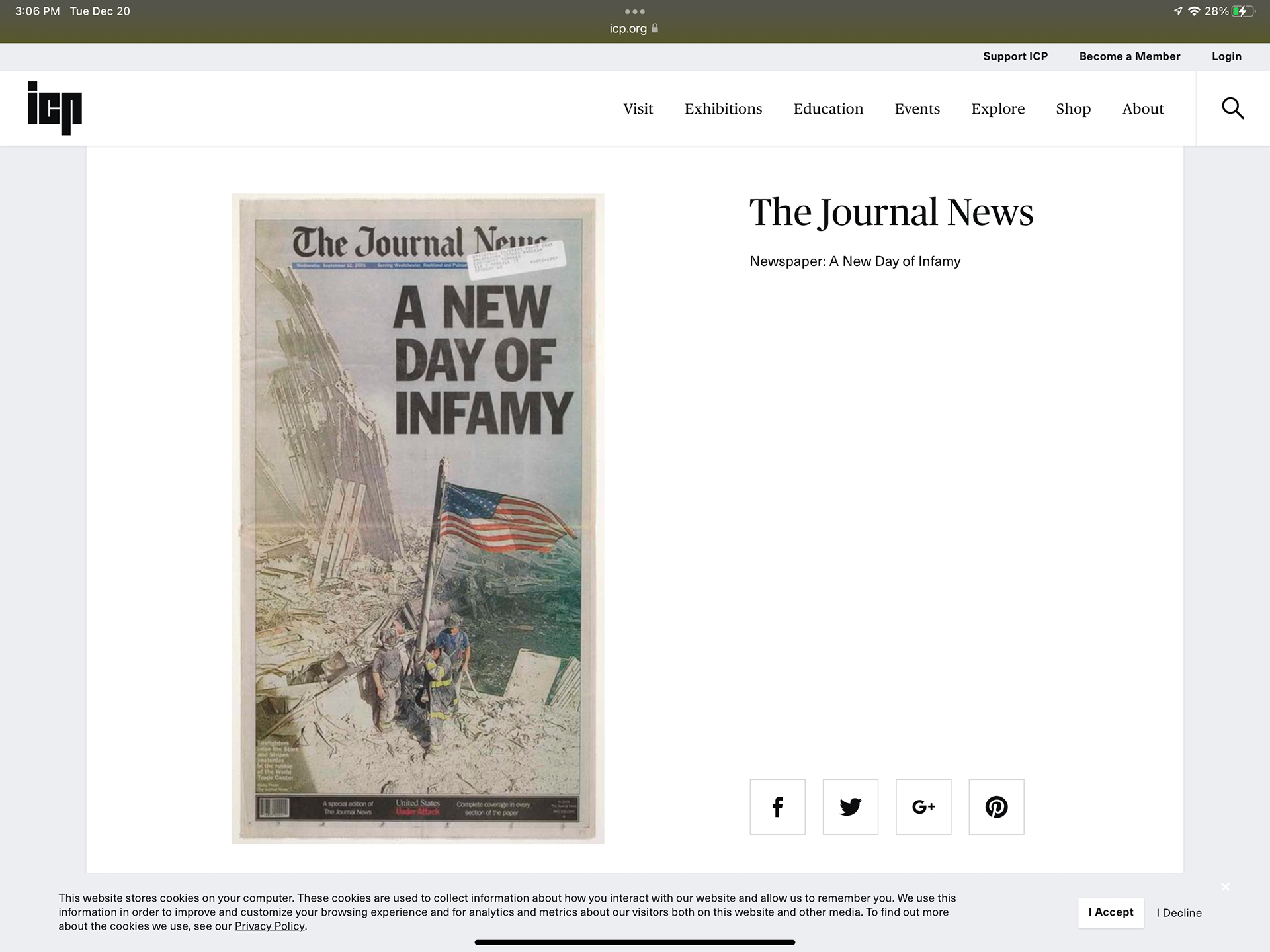Open the Privacy Policy link
This screenshot has width=1270, height=952.
[269, 926]
